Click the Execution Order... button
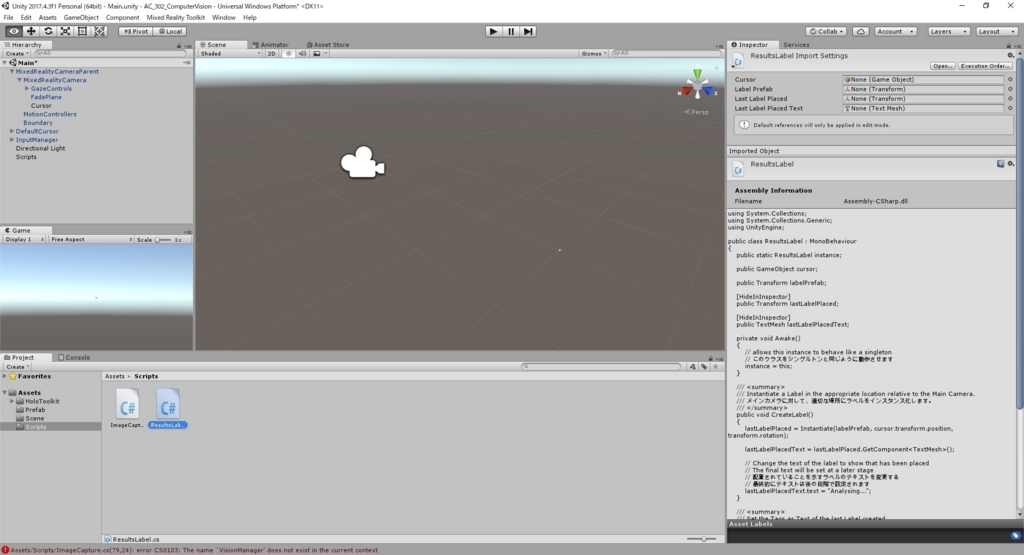 click(985, 66)
